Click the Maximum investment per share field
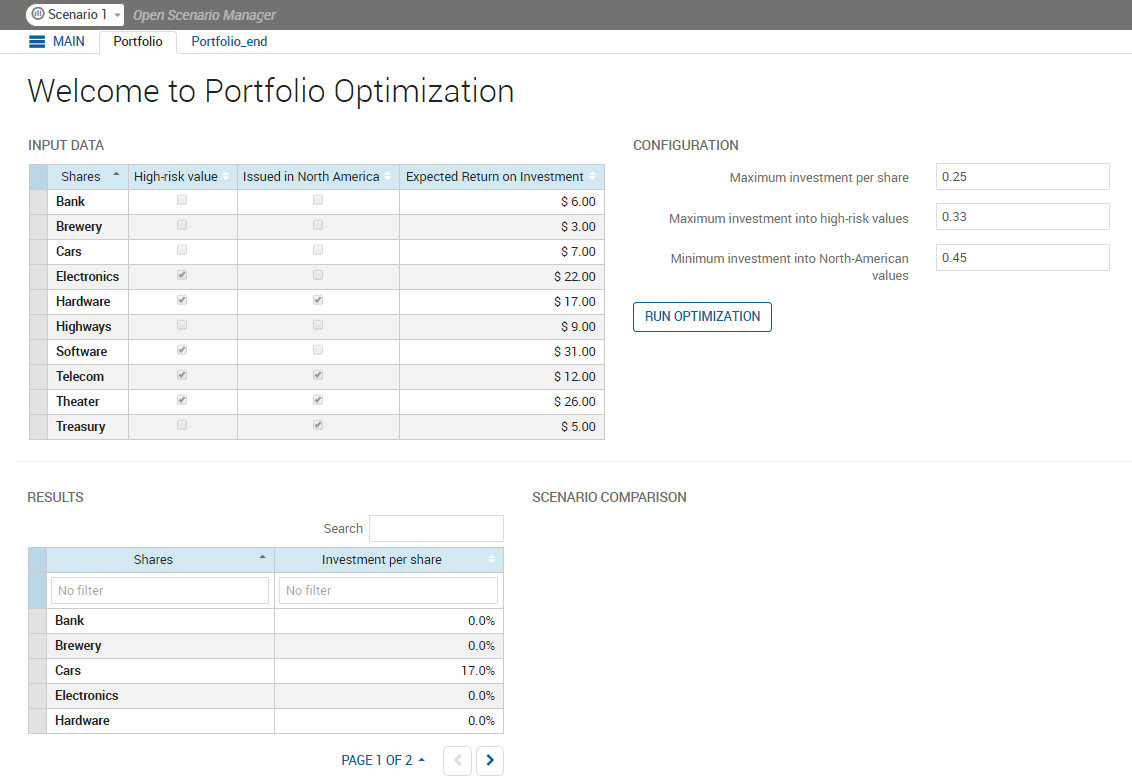 tap(1022, 177)
